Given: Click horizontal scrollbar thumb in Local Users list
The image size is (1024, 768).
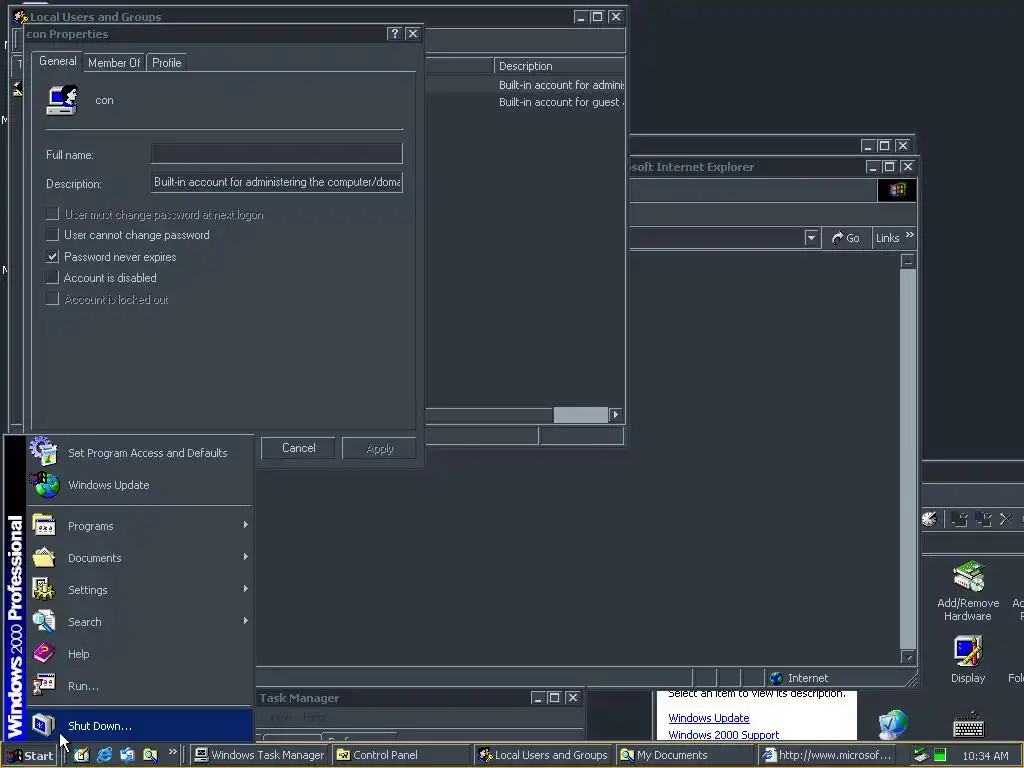Looking at the screenshot, I should point(581,415).
